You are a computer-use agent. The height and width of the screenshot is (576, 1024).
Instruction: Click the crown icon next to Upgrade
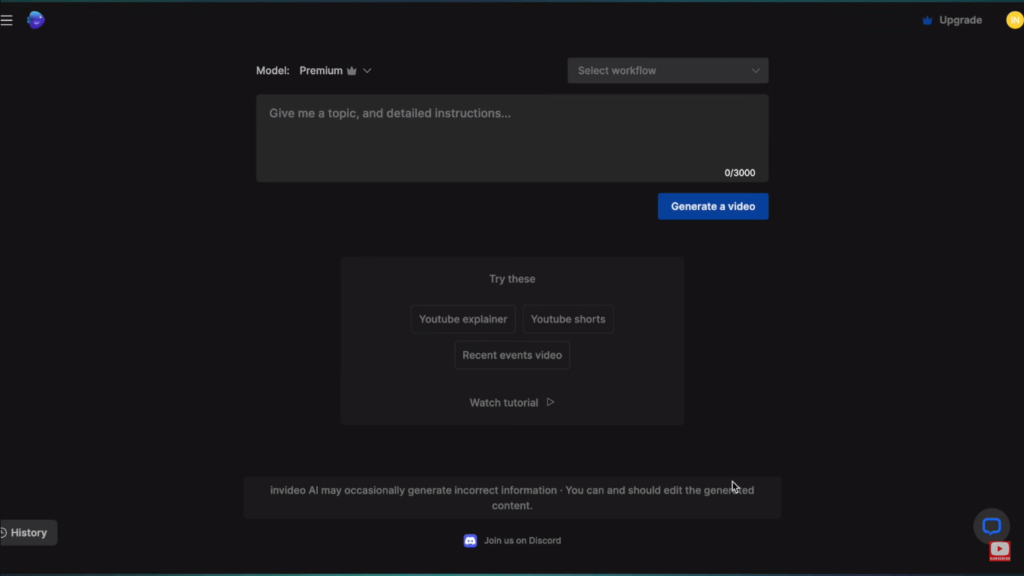[x=925, y=19]
